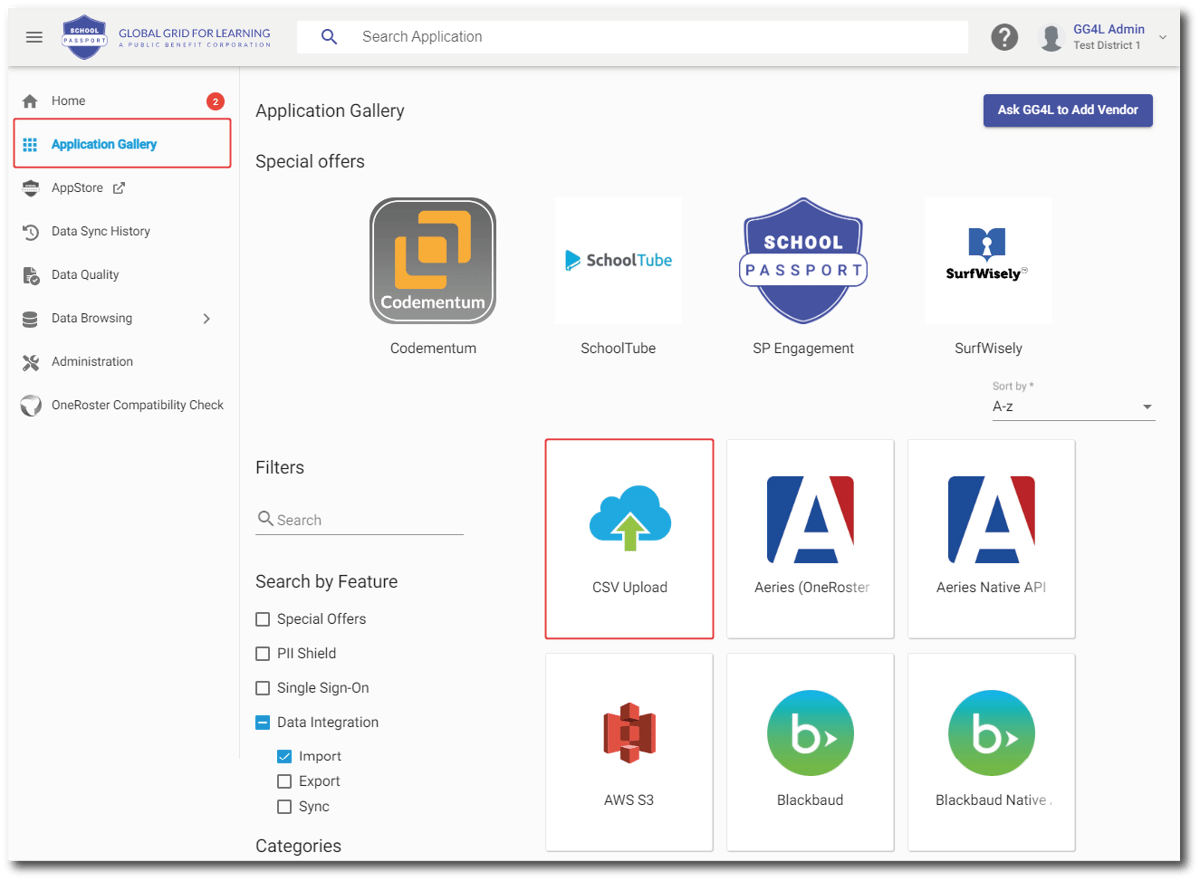Enable the Special Offers checkbox
The width and height of the screenshot is (1200, 881).
point(263,619)
